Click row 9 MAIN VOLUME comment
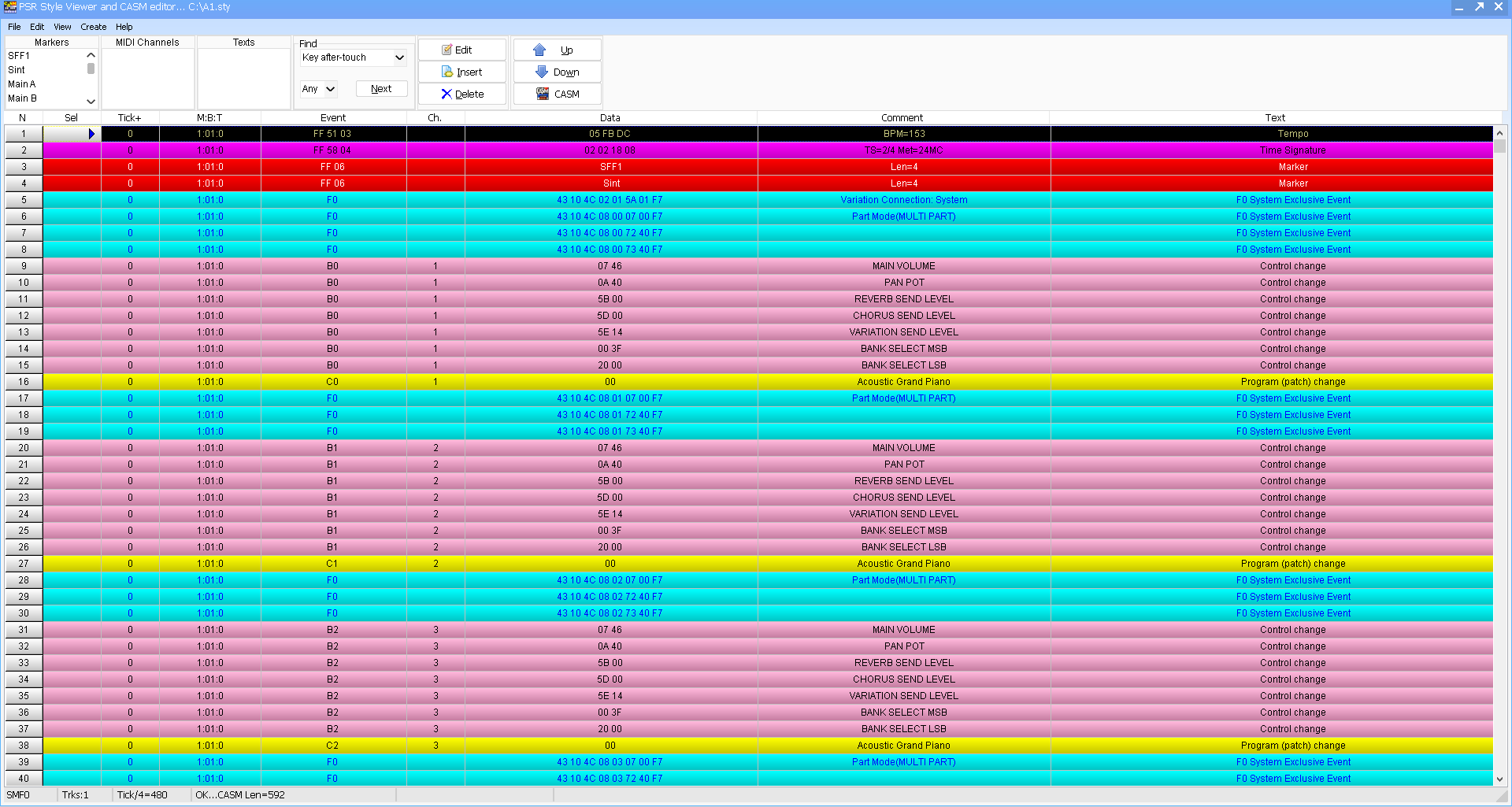 [x=904, y=266]
